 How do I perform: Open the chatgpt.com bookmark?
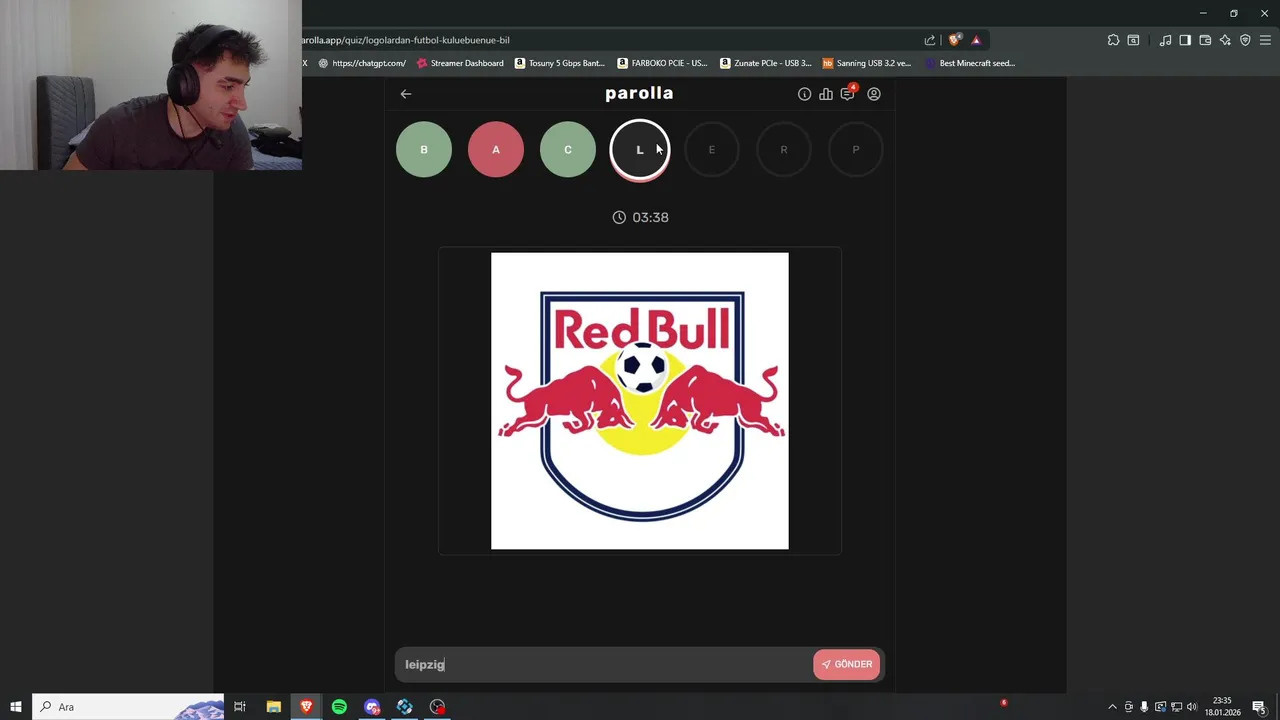coord(362,63)
